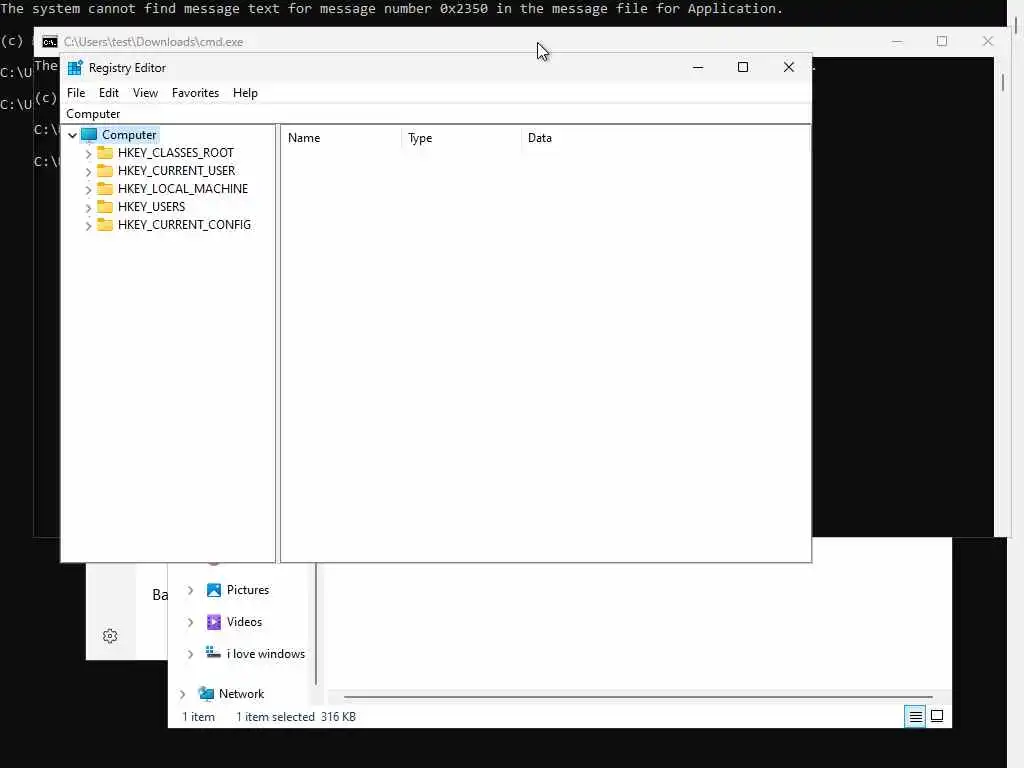Click the cmd.exe vertical scrollbar thumb
The image size is (1024, 768).
(x=1002, y=82)
